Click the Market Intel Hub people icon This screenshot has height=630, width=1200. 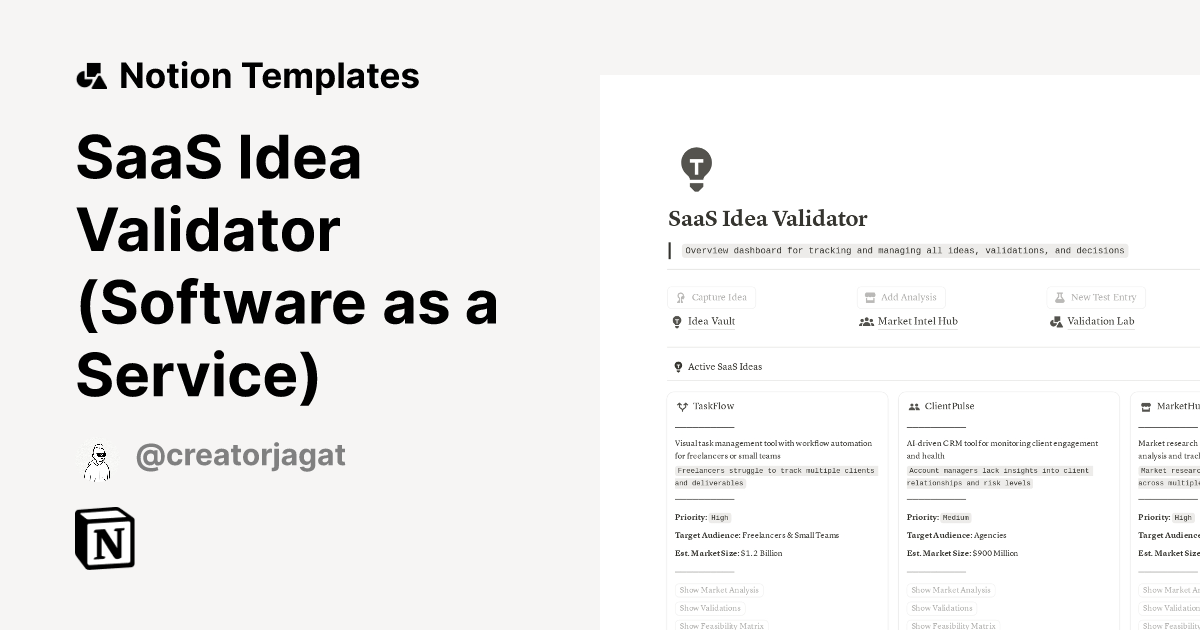(866, 321)
